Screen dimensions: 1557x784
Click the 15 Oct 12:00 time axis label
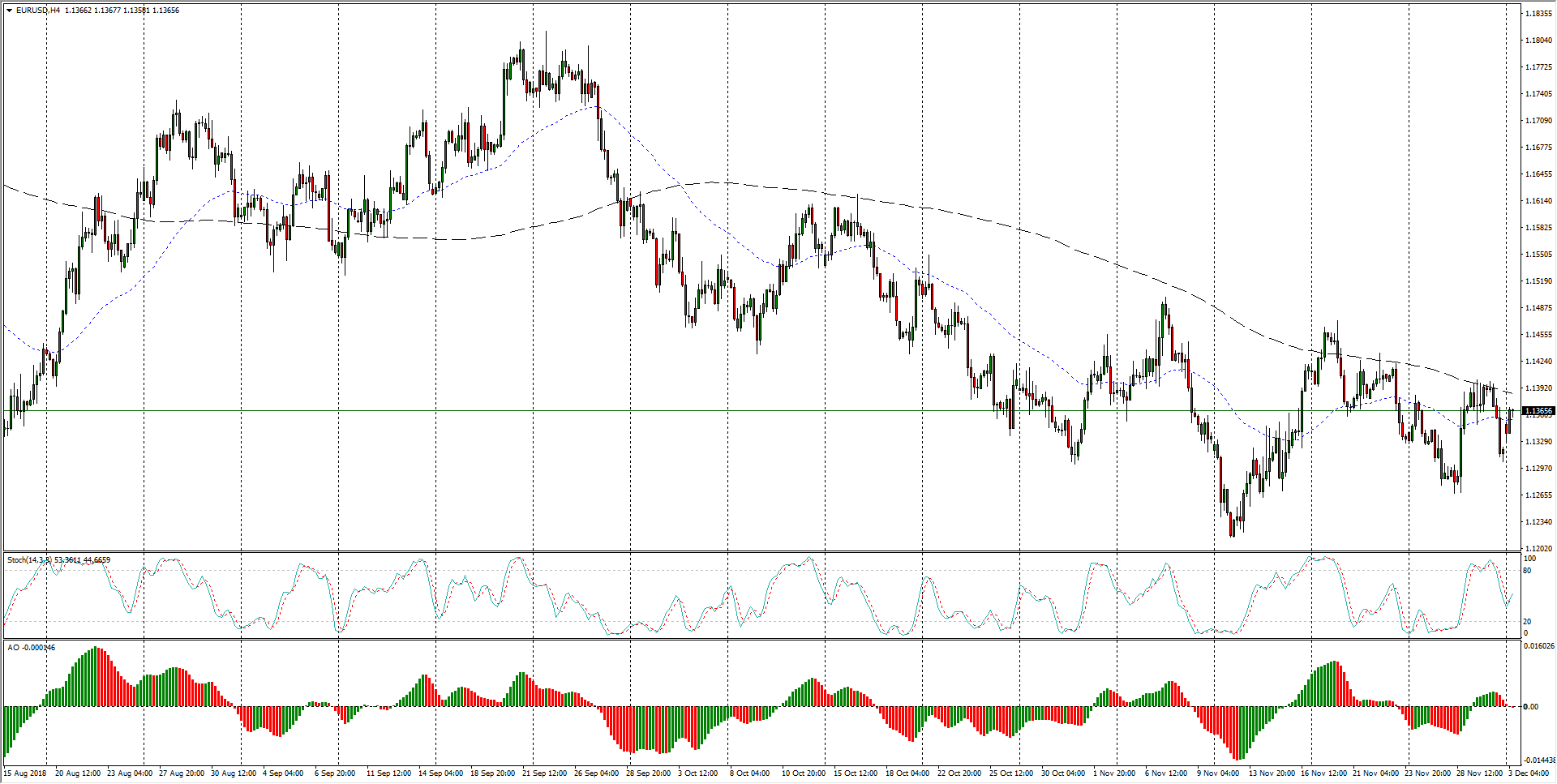click(x=856, y=773)
